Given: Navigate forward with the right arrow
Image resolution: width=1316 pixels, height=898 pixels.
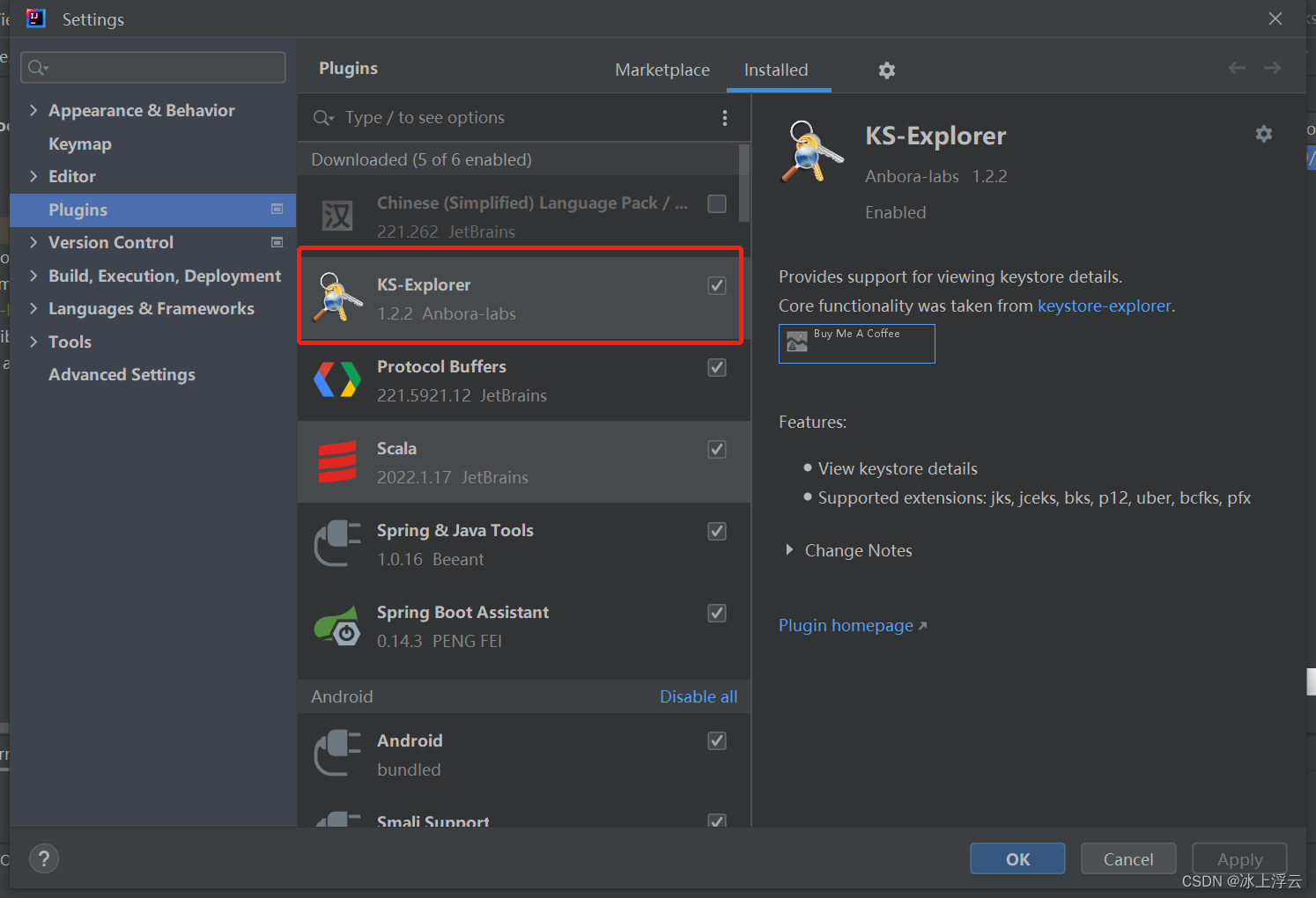Looking at the screenshot, I should point(1272,68).
